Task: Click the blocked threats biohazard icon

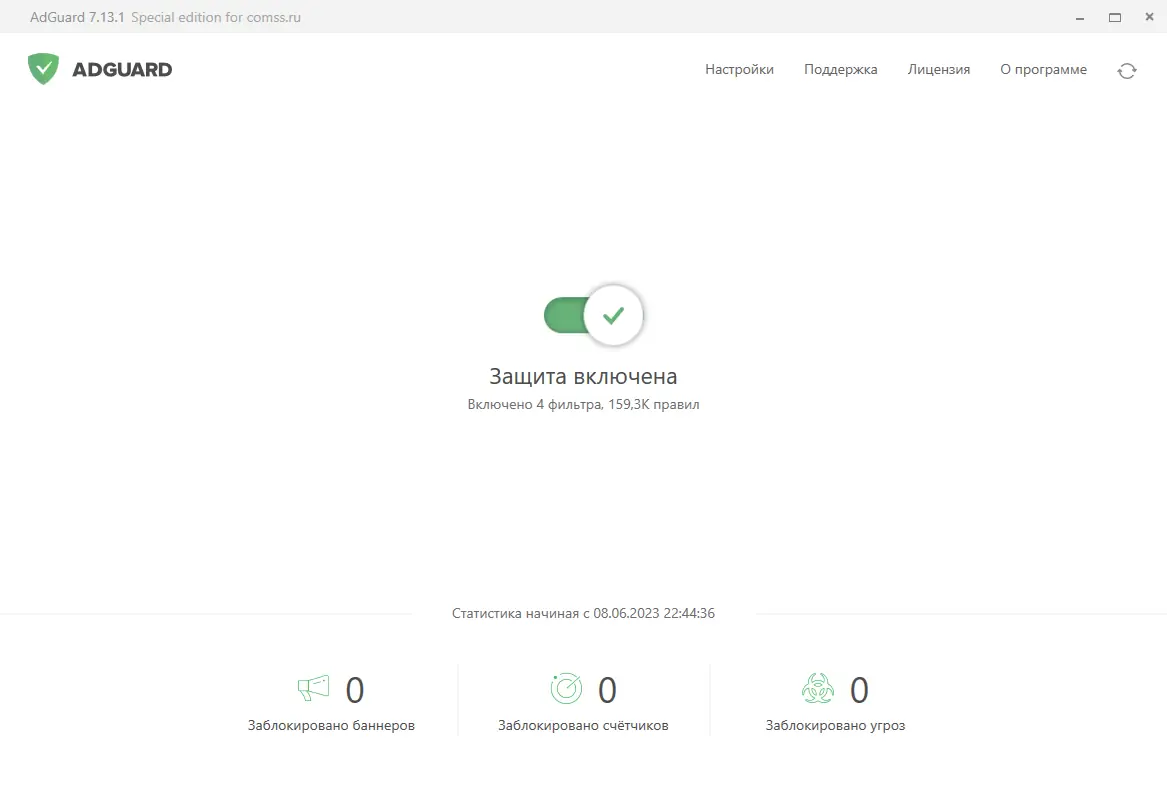Action: click(818, 687)
